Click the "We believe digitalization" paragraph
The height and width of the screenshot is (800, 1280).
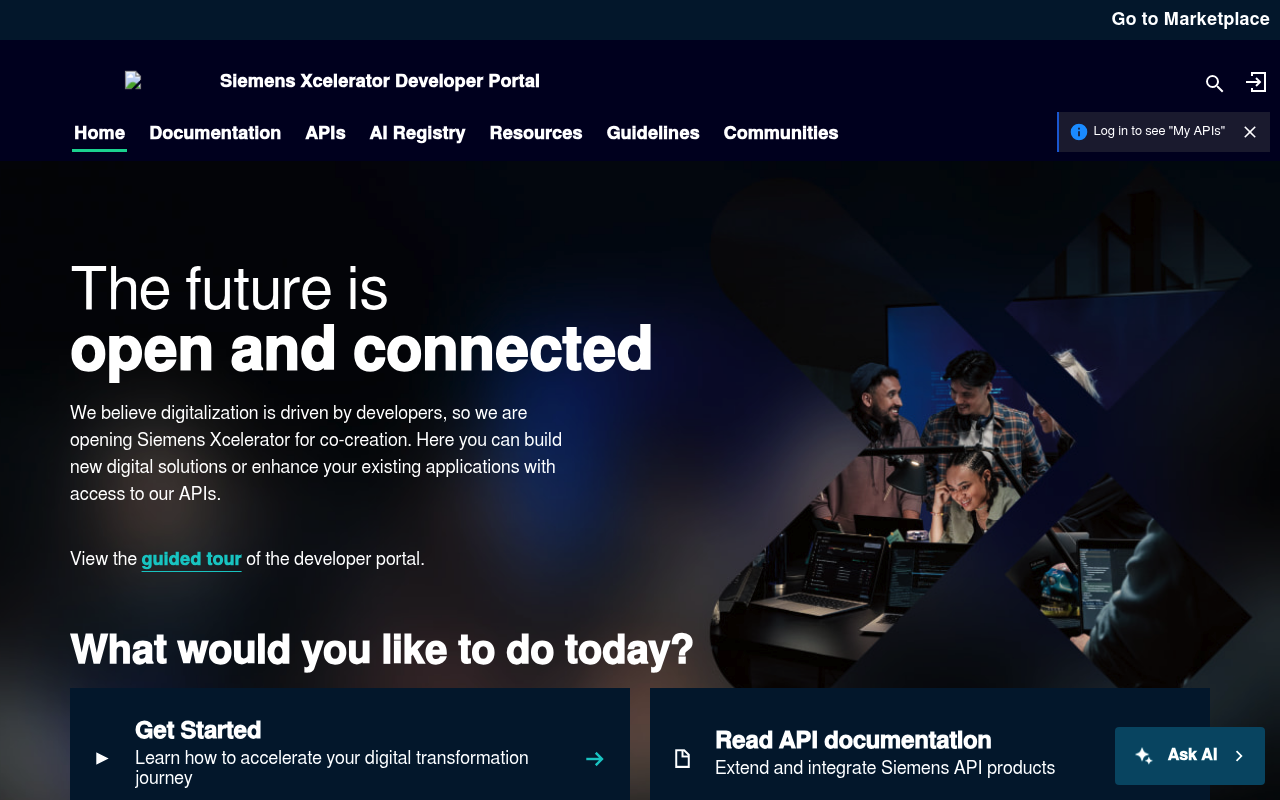tap(316, 453)
